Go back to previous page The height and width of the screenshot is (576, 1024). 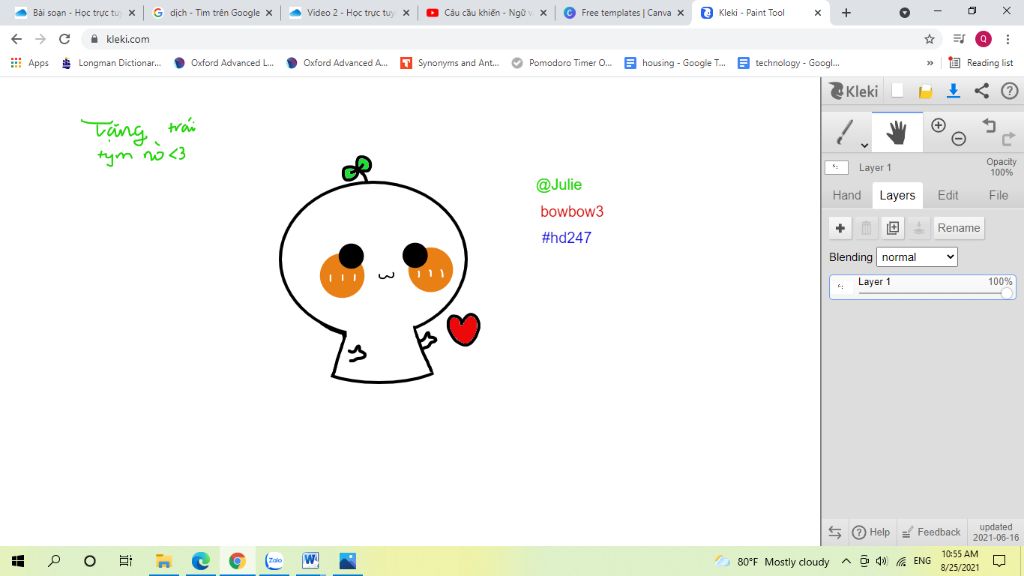pos(17,39)
